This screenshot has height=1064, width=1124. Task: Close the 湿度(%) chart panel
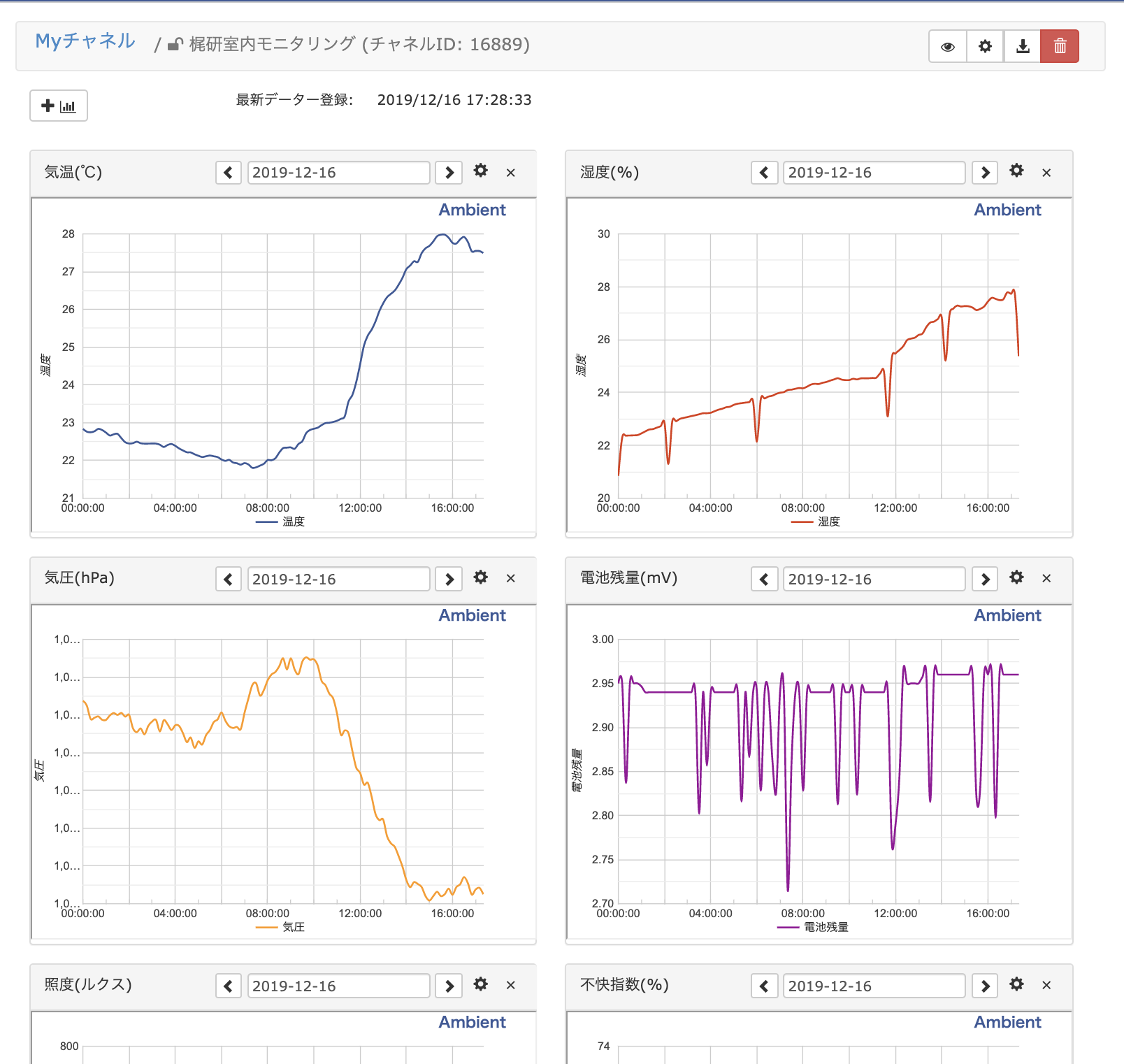(x=1046, y=173)
